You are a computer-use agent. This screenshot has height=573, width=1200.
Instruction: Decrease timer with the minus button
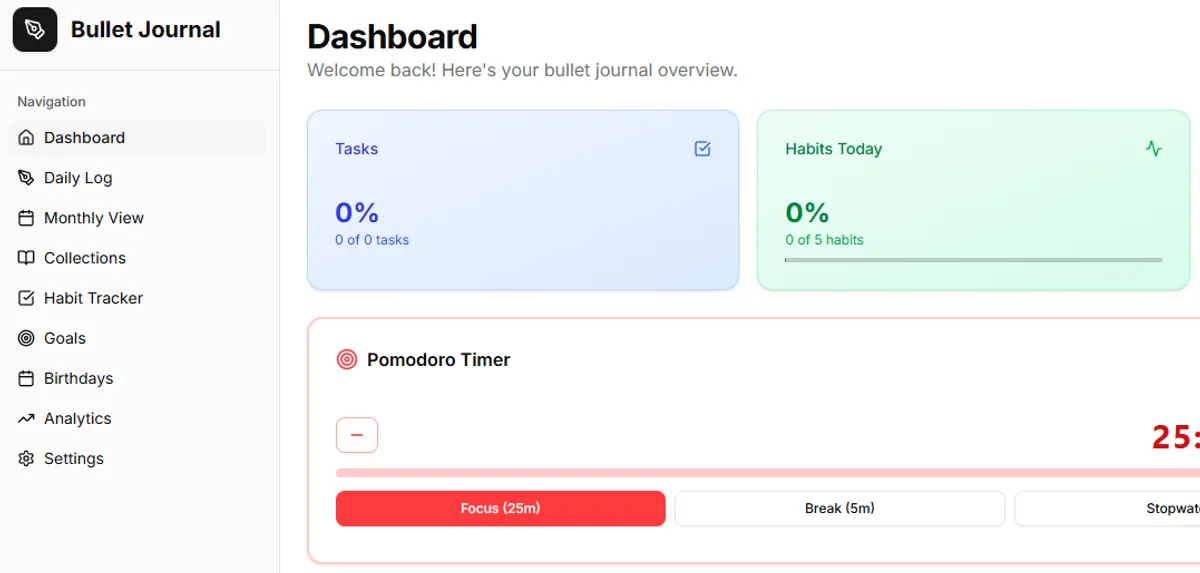(357, 435)
